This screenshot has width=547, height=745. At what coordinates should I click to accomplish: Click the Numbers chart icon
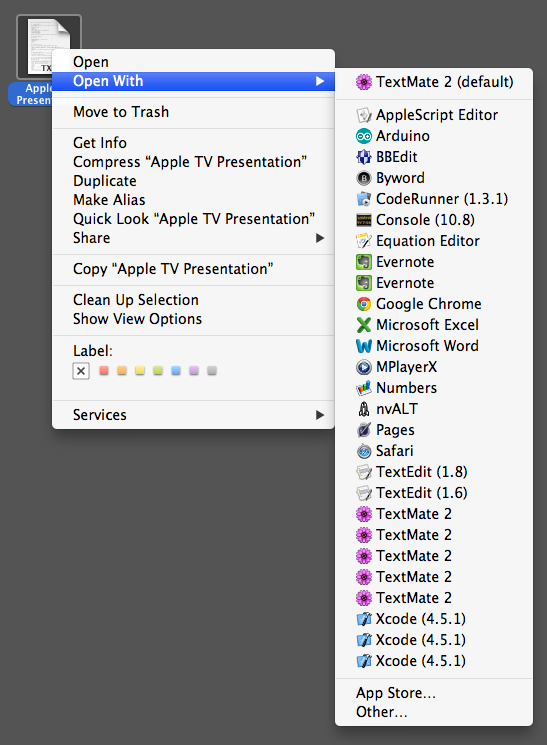[364, 388]
